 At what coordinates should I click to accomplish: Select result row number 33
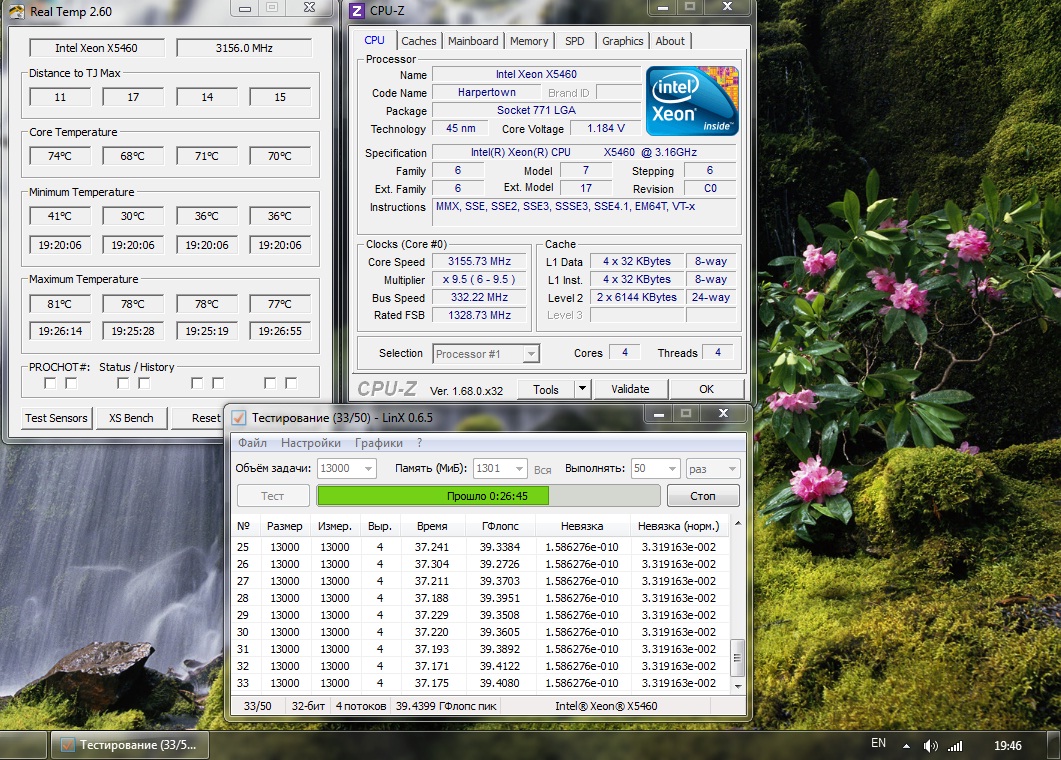[x=480, y=683]
